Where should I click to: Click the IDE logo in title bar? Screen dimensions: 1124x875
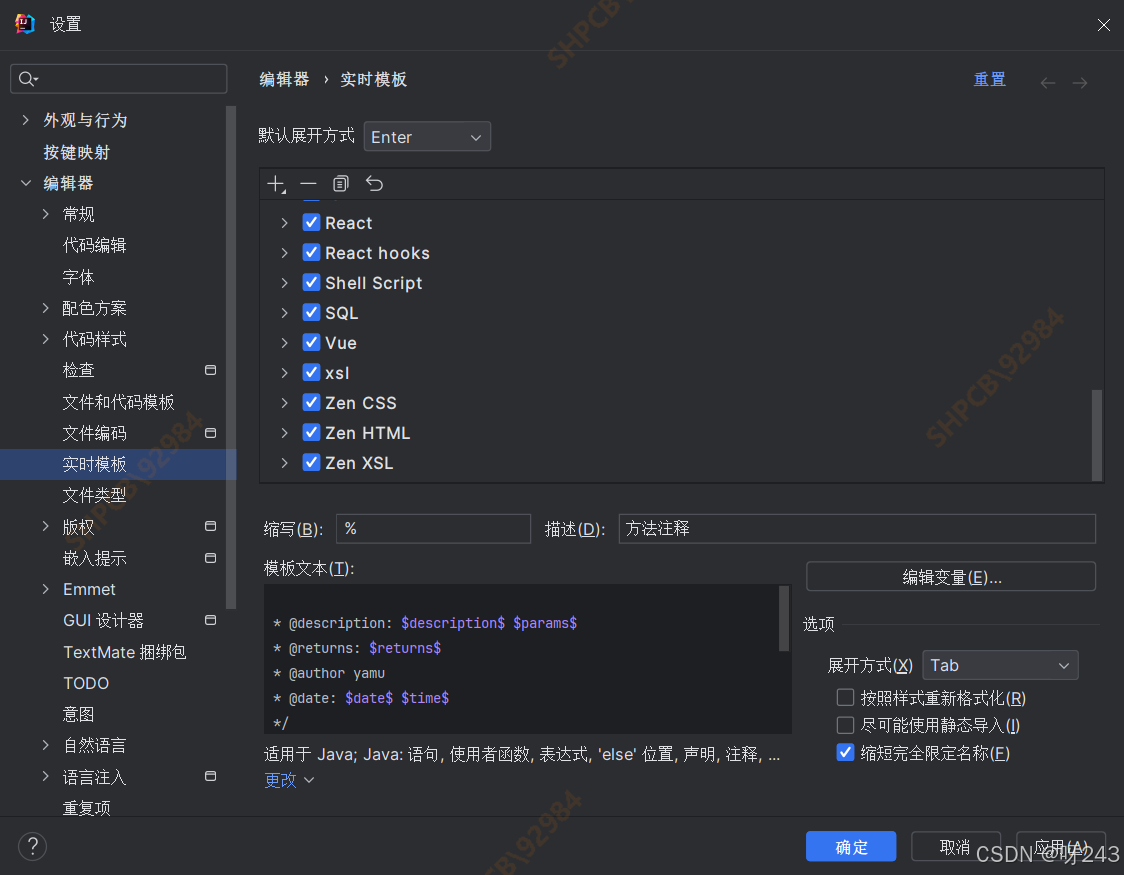tap(24, 23)
